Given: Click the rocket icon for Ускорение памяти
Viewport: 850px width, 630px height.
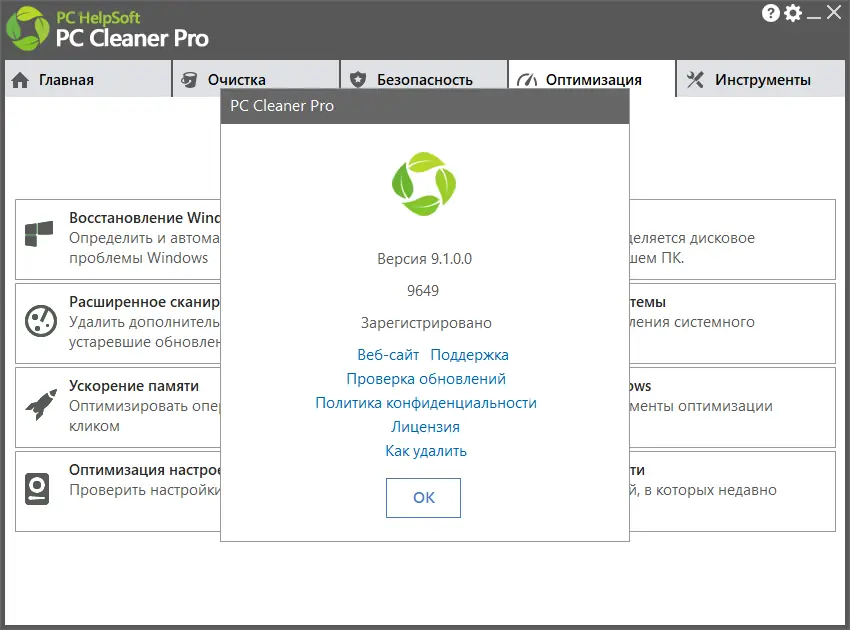Looking at the screenshot, I should 41,404.
